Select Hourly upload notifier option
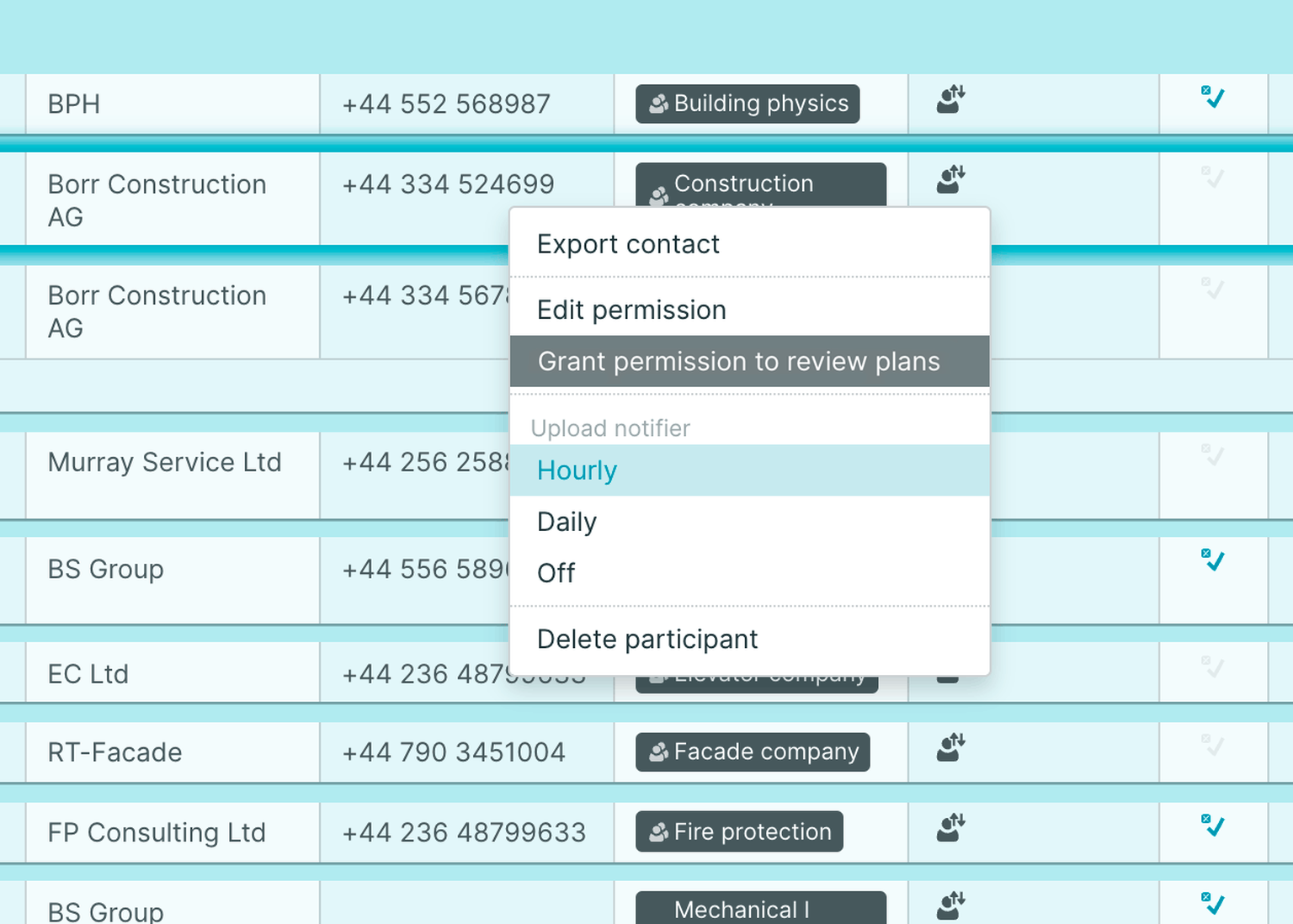This screenshot has height=924, width=1293. coord(577,470)
